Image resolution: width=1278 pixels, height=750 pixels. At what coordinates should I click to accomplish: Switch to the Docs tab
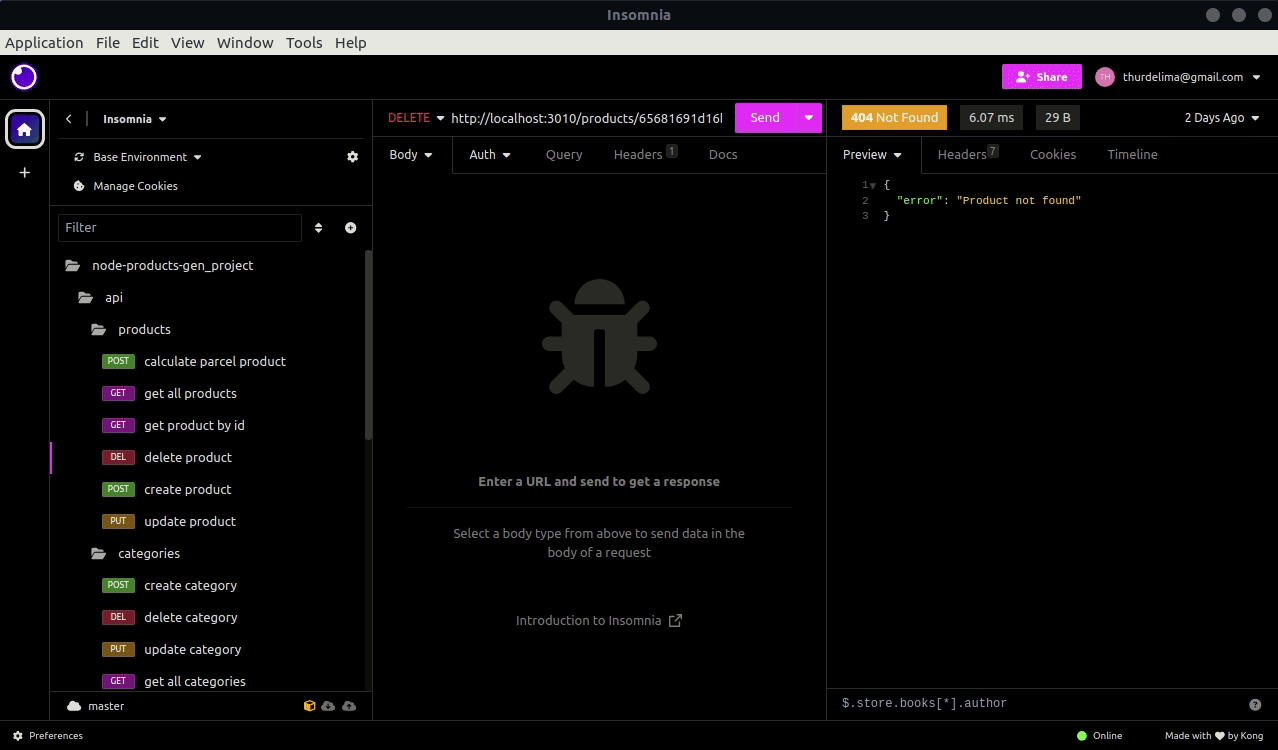(723, 155)
